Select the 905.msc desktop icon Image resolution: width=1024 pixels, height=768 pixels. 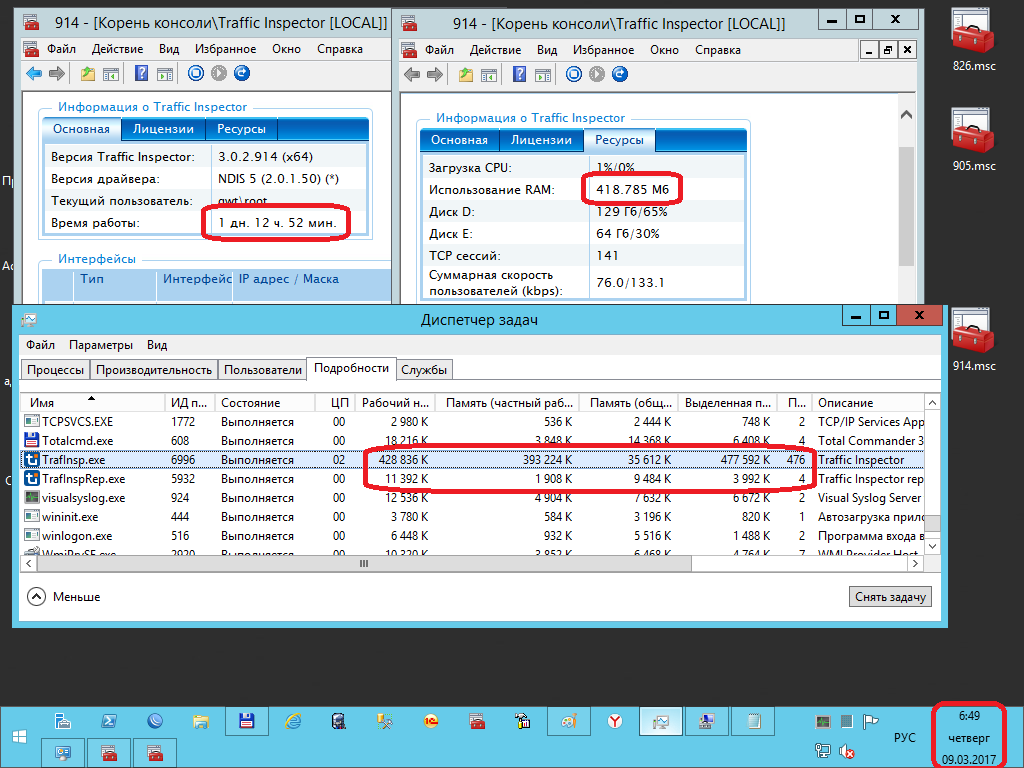(974, 140)
